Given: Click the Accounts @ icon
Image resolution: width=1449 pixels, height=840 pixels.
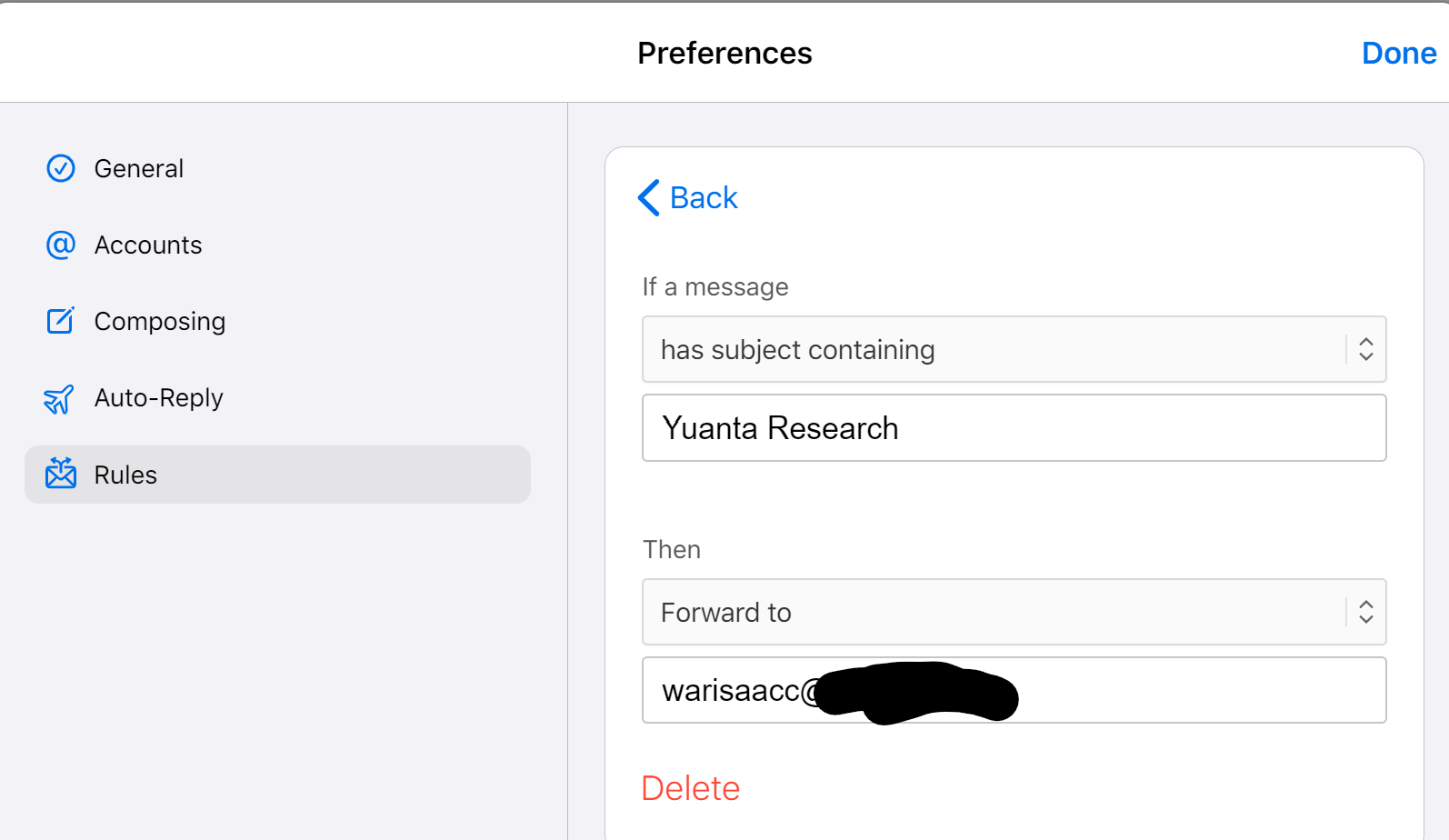Looking at the screenshot, I should click(x=61, y=245).
